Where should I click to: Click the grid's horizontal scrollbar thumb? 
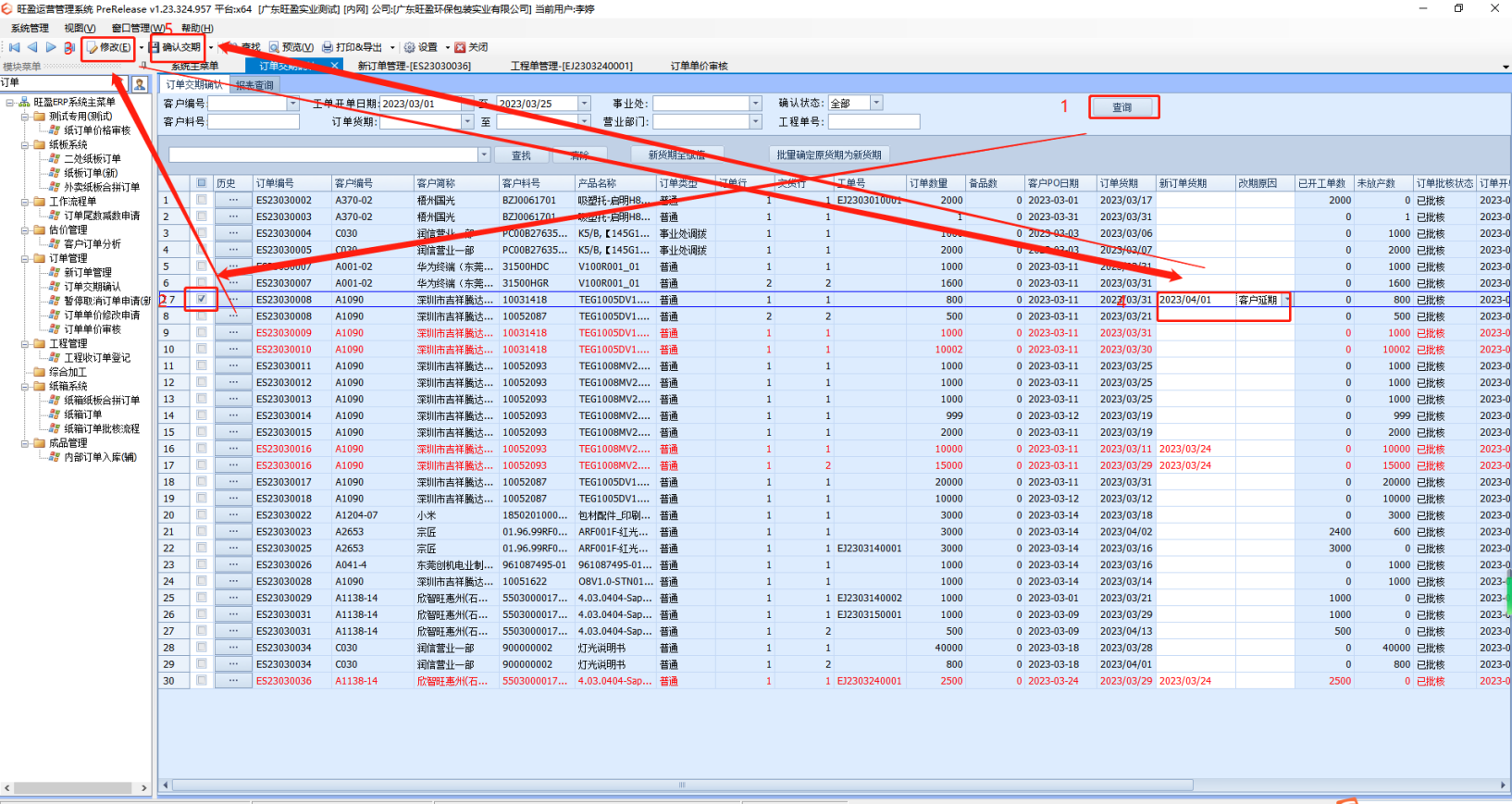pos(682,785)
